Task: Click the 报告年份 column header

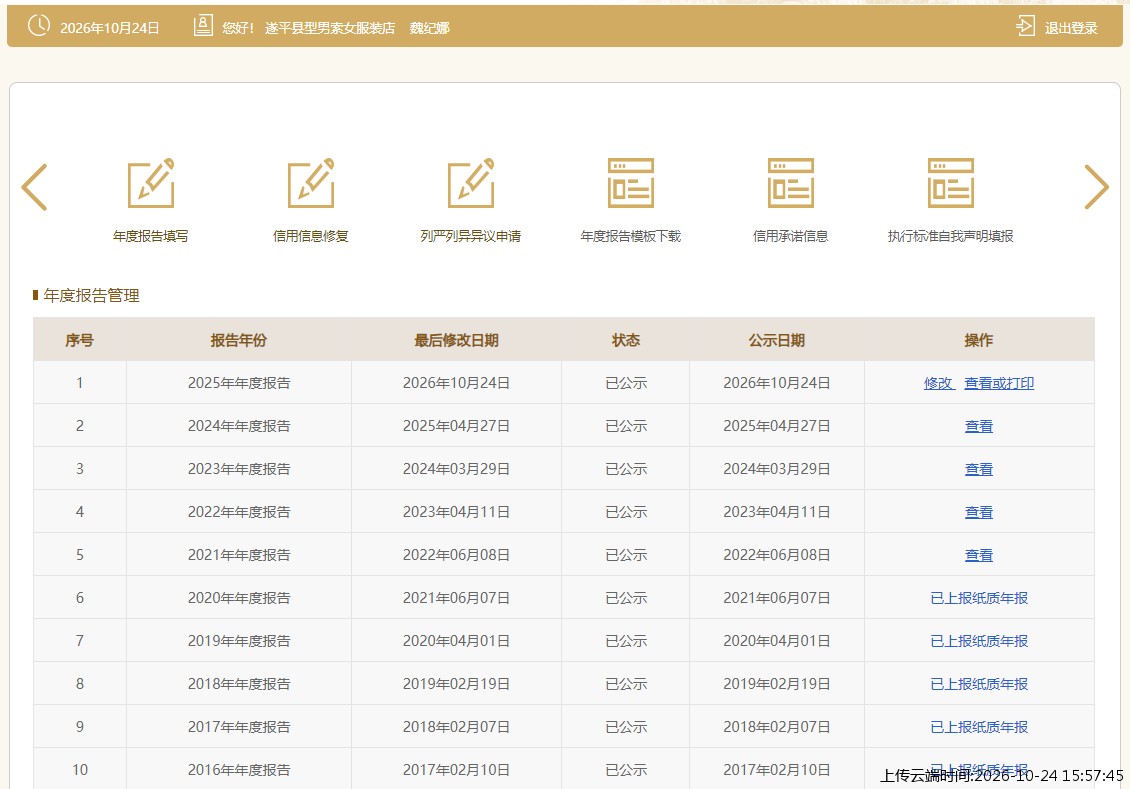Action: point(239,340)
